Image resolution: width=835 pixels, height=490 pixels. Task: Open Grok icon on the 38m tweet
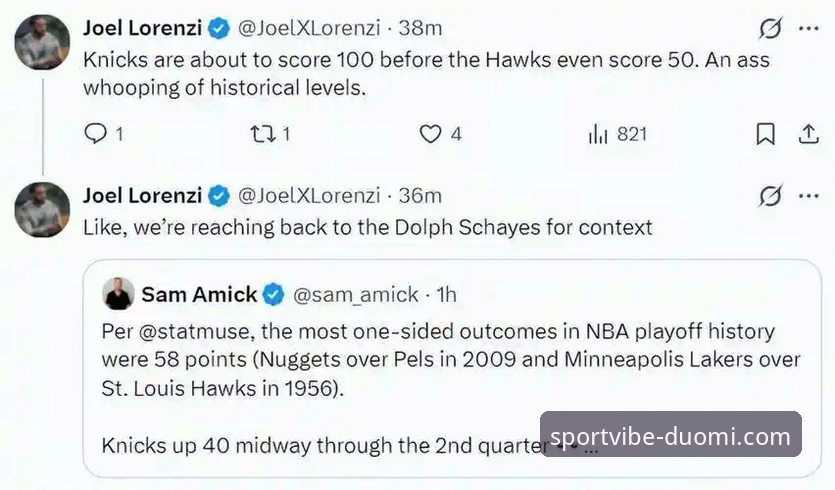point(770,29)
